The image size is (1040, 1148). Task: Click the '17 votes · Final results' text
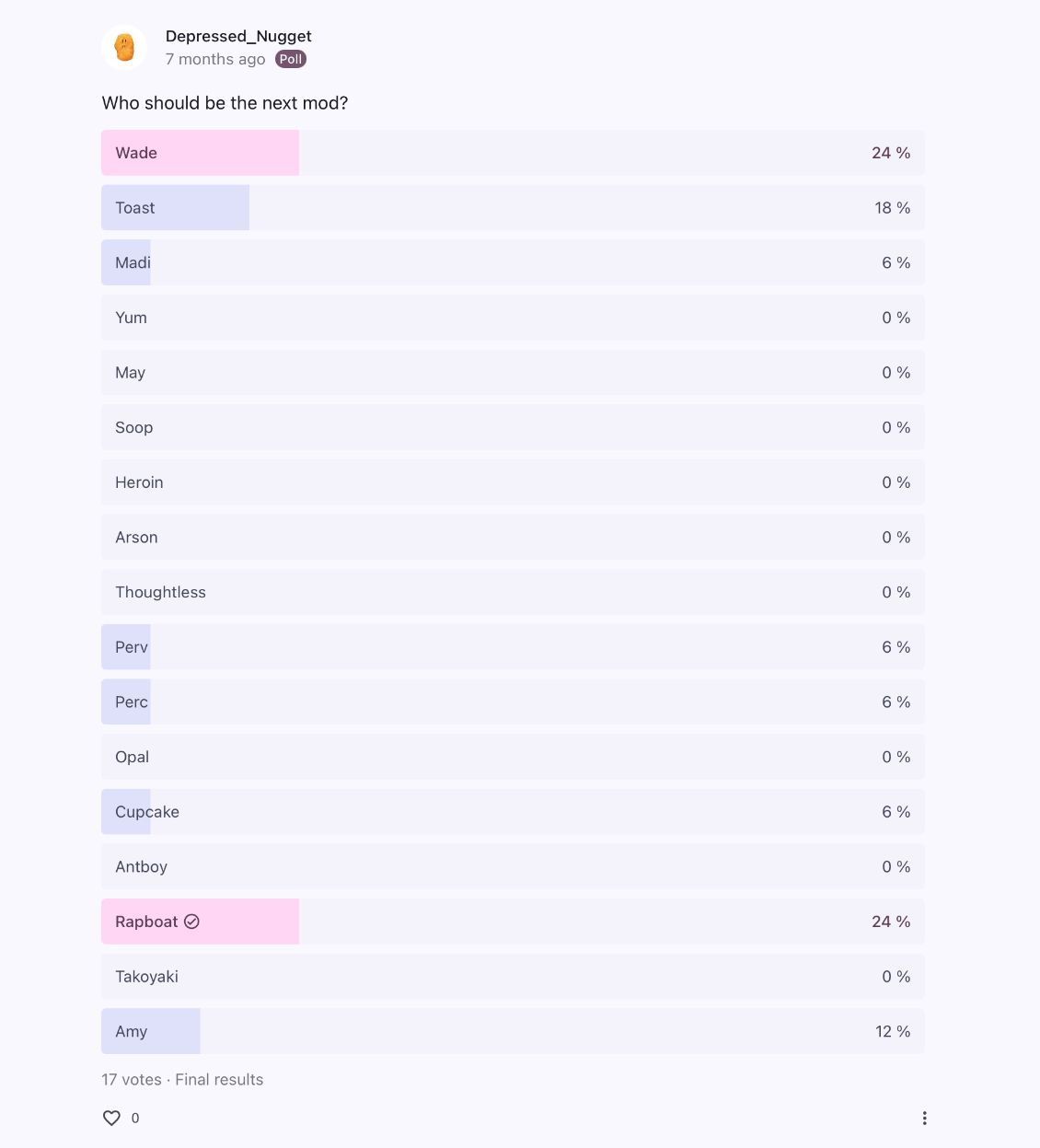point(182,1080)
